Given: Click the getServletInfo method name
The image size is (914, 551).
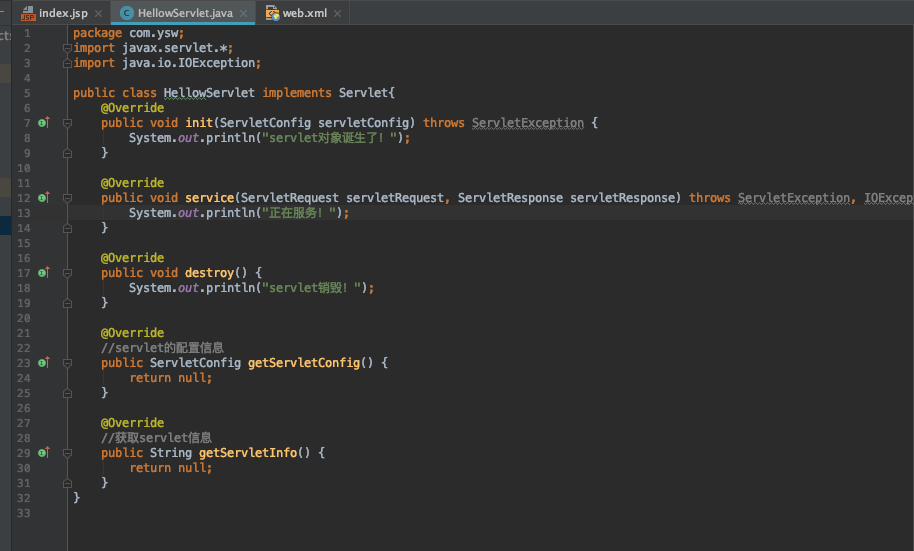Looking at the screenshot, I should coord(248,452).
